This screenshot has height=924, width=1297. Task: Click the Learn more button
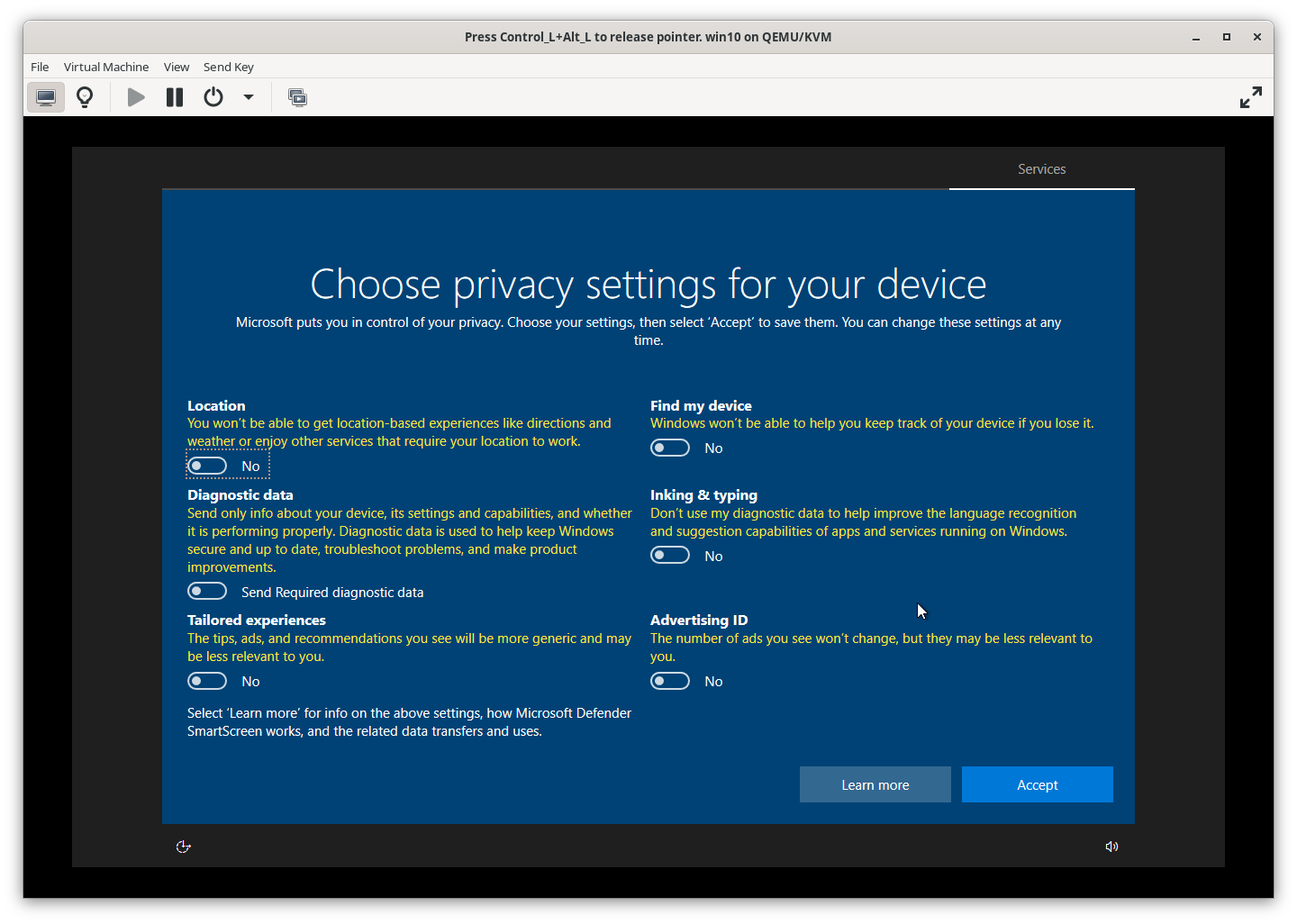coord(875,784)
